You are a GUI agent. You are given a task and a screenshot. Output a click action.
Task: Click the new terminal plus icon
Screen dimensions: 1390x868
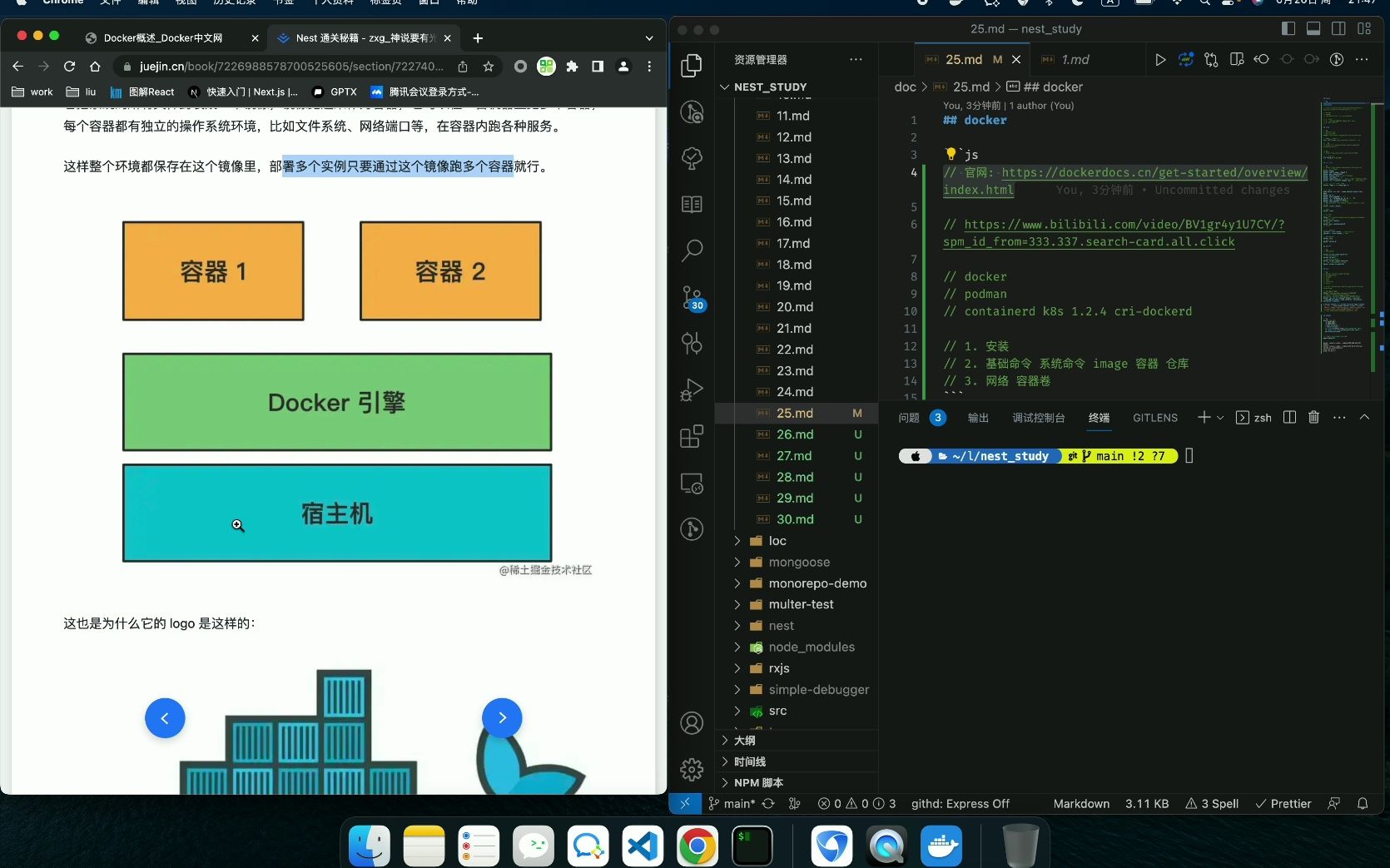(x=1204, y=417)
